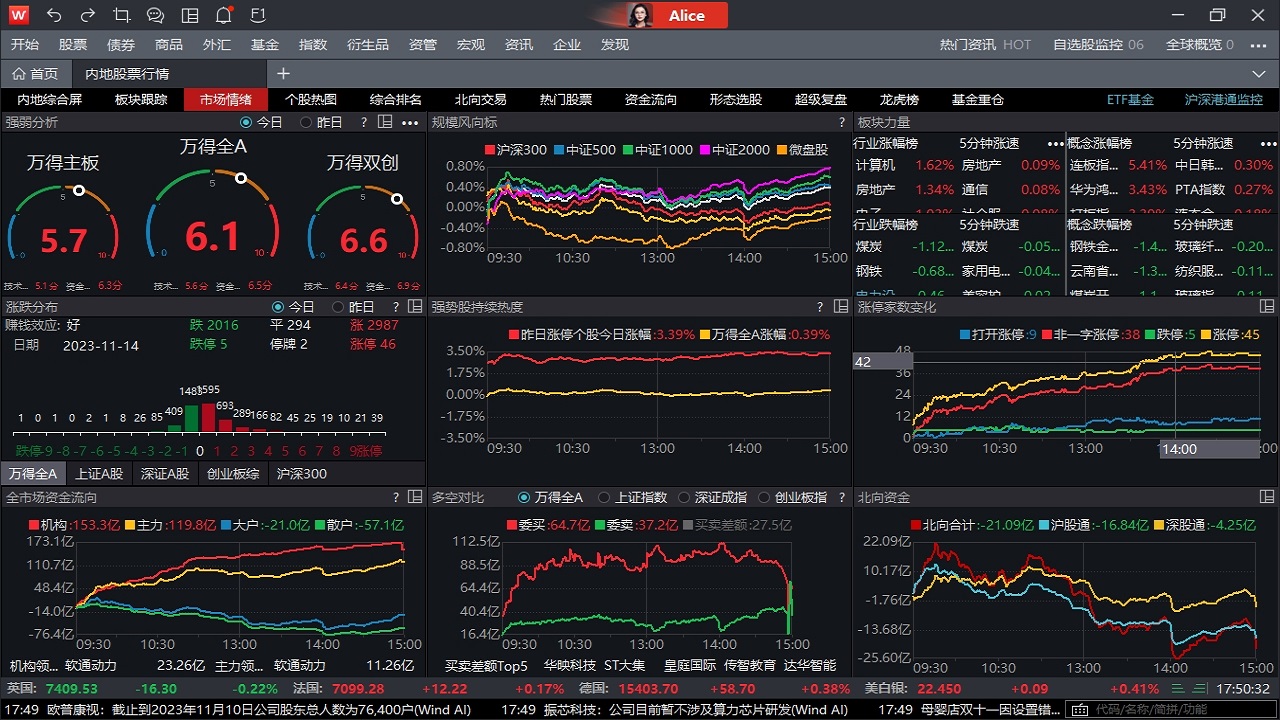Open the help question mark on 规模风向标 panel
This screenshot has width=1280, height=720.
(842, 122)
